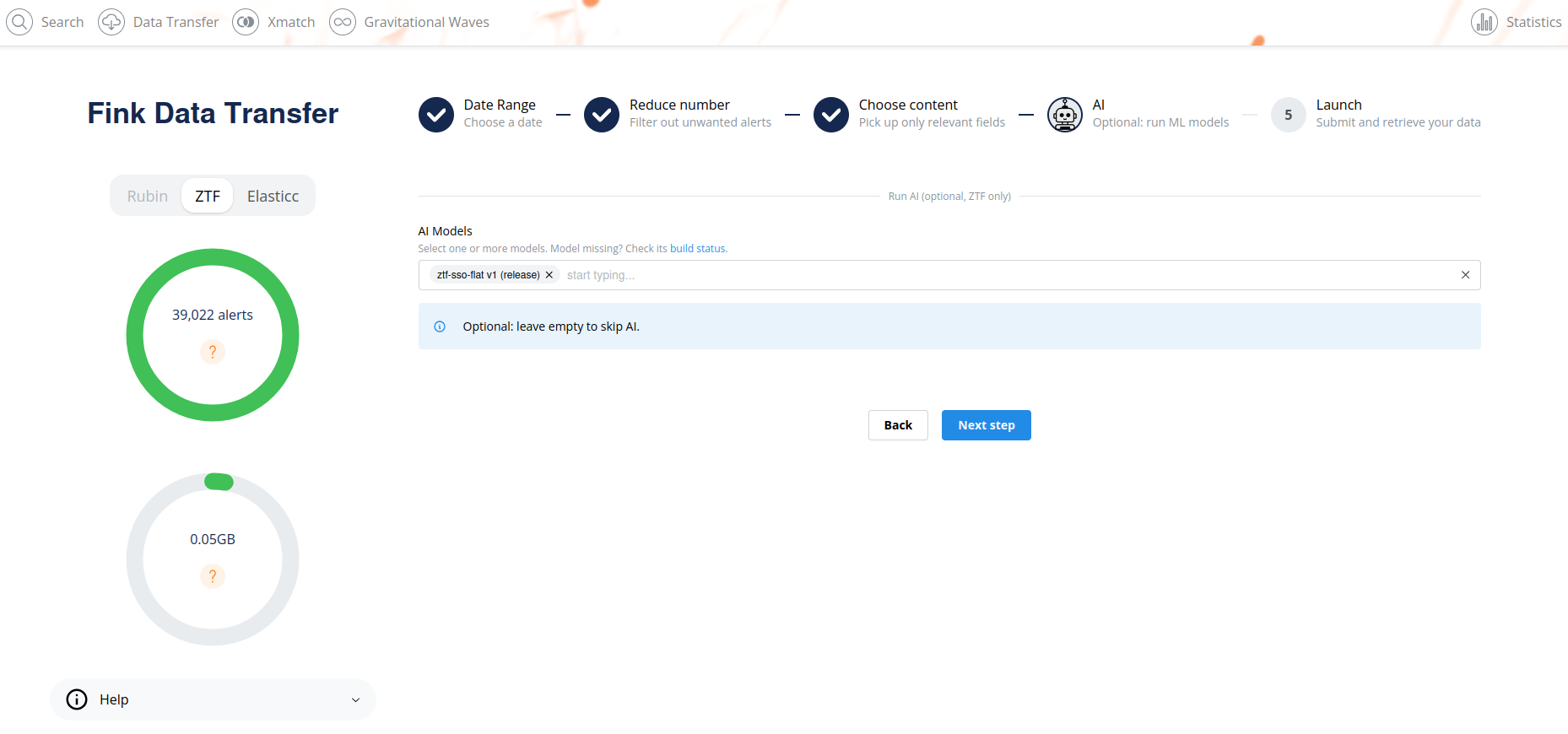The height and width of the screenshot is (734, 1568).
Task: Click the Gravitational Waves infinity icon
Action: click(343, 22)
